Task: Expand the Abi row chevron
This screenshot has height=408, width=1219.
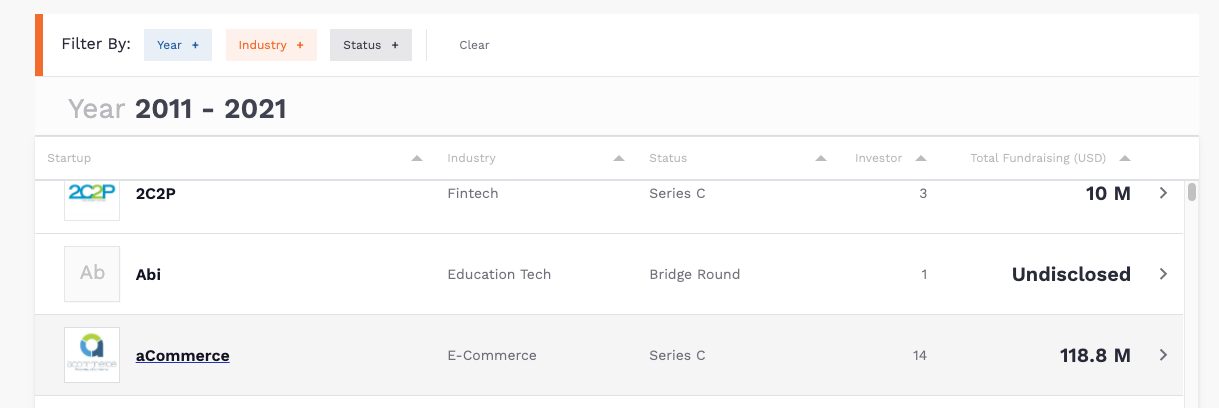Action: (1163, 274)
